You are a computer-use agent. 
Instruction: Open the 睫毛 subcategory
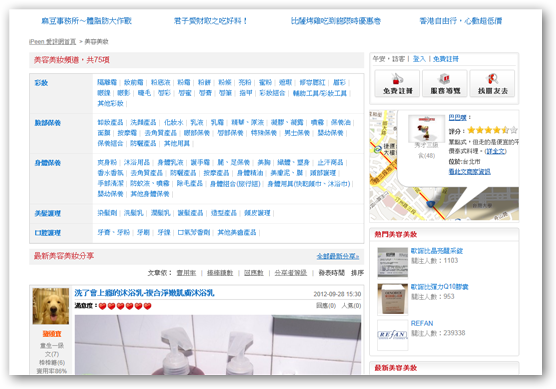click(144, 93)
